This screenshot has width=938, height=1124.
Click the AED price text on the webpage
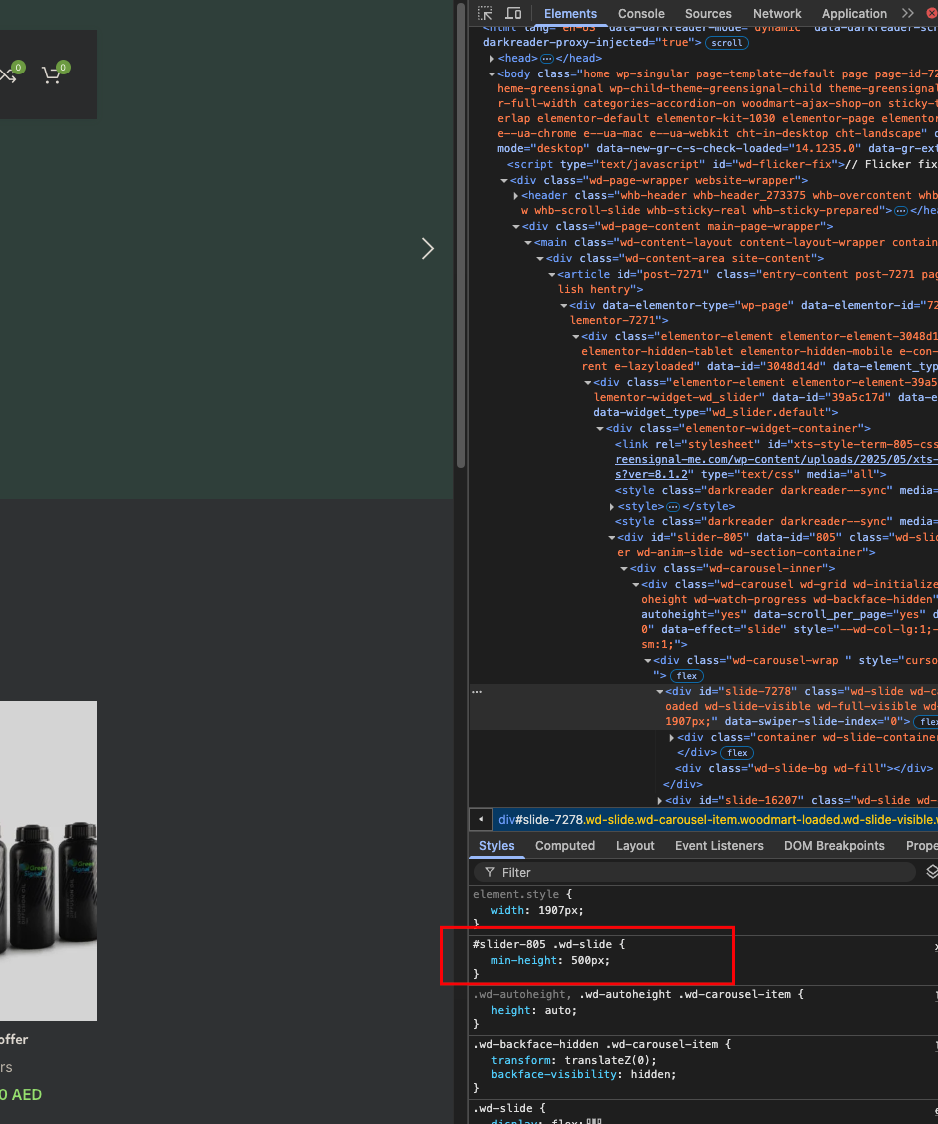[x=21, y=1095]
